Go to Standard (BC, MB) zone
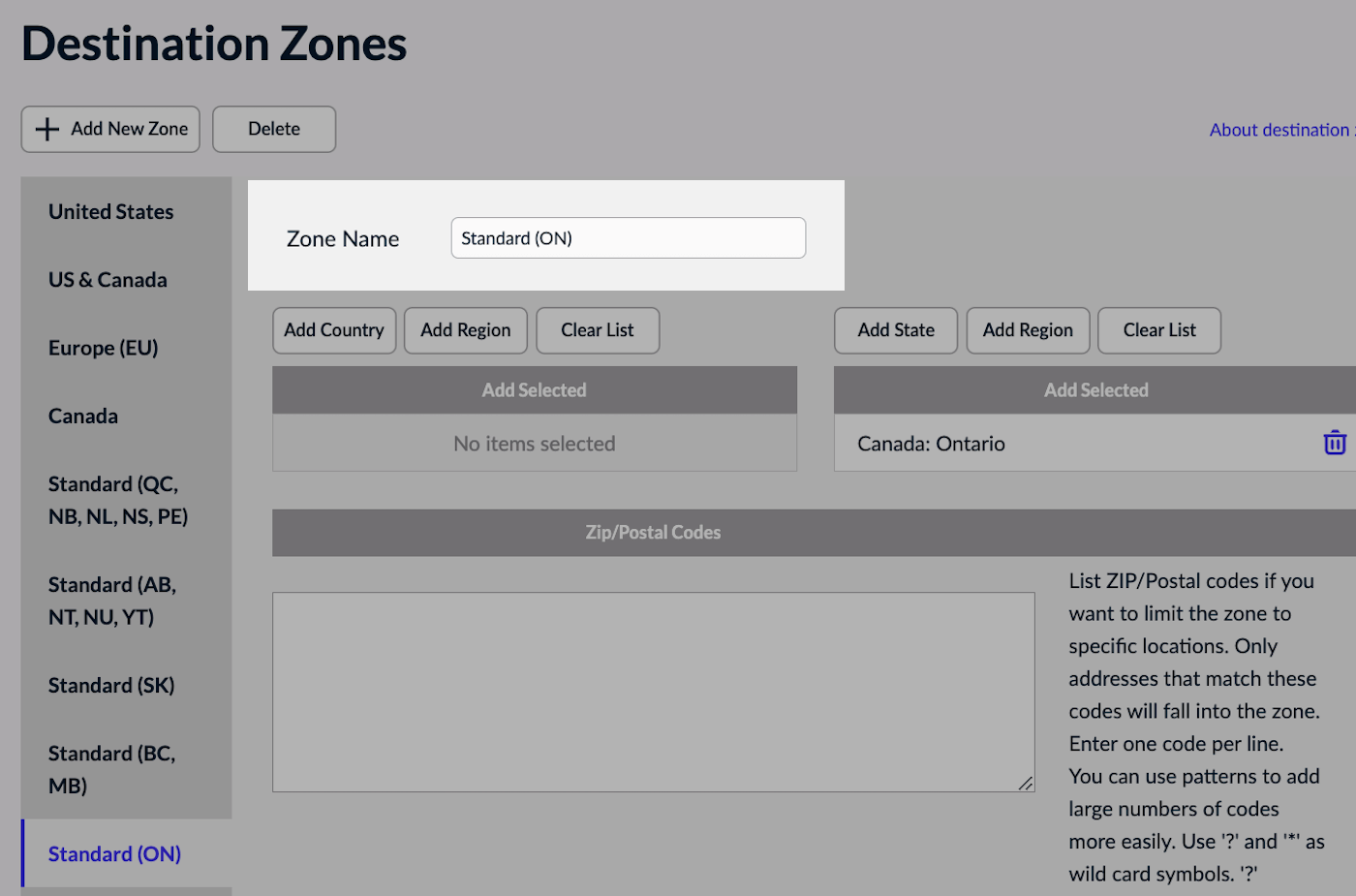Viewport: 1356px width, 896px height. pyautogui.click(x=111, y=769)
